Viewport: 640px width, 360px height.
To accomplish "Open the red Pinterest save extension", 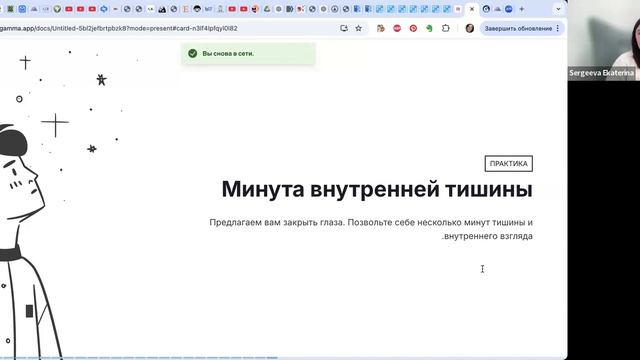I will coord(413,28).
